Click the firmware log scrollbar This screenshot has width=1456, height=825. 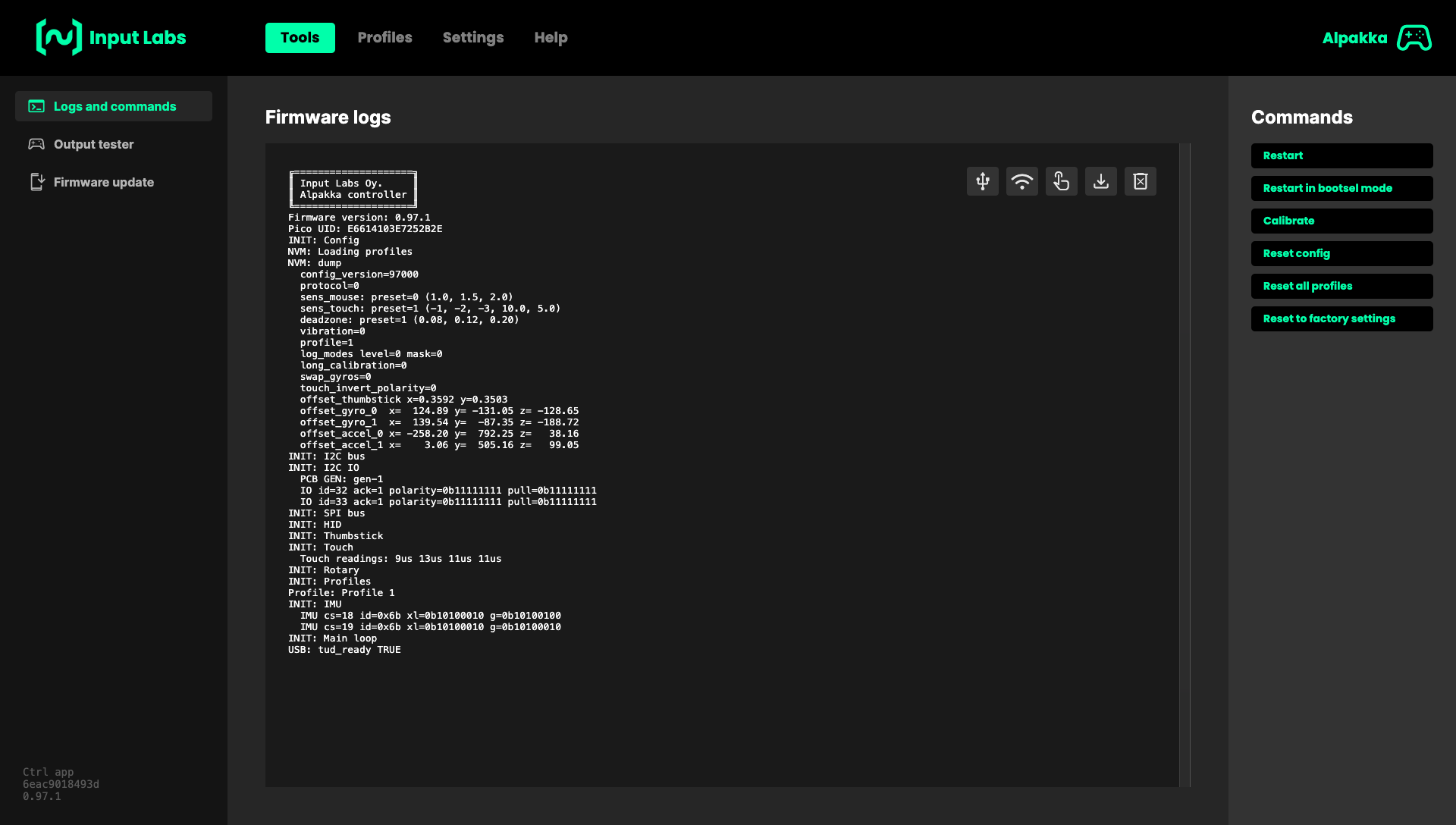[1185, 464]
